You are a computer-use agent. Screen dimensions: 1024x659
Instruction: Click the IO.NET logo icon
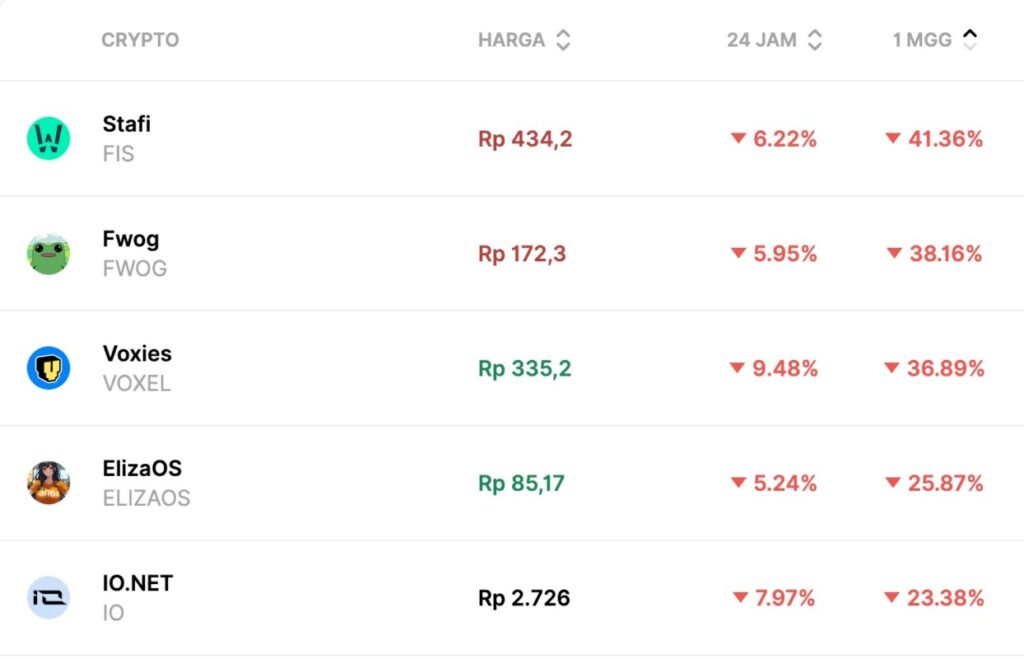[48, 597]
